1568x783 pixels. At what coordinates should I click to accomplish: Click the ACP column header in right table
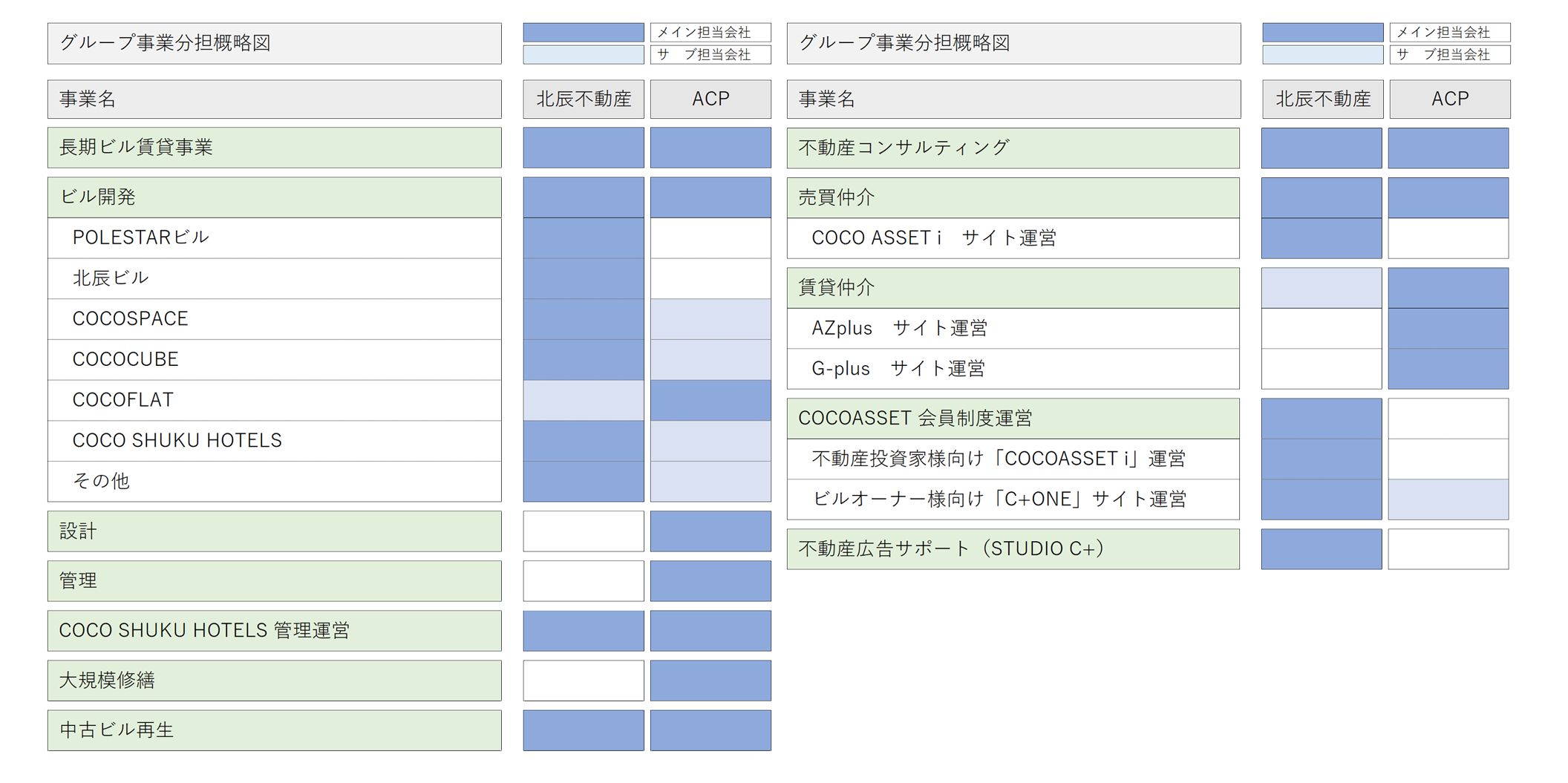click(x=1449, y=99)
